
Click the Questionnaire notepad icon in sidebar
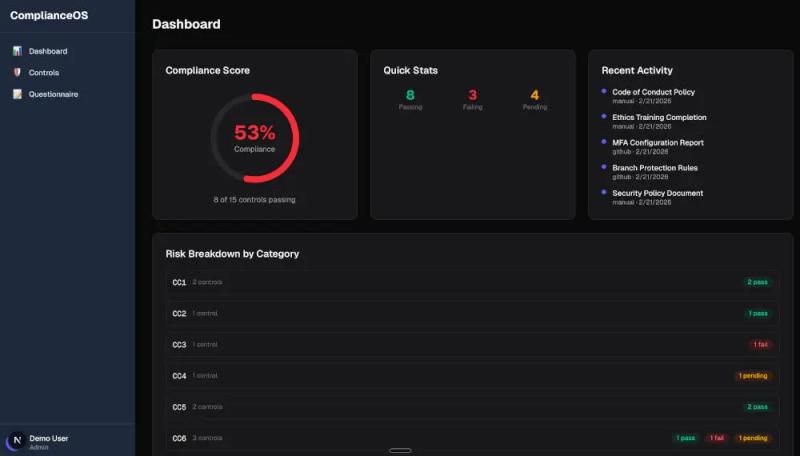tap(17, 94)
